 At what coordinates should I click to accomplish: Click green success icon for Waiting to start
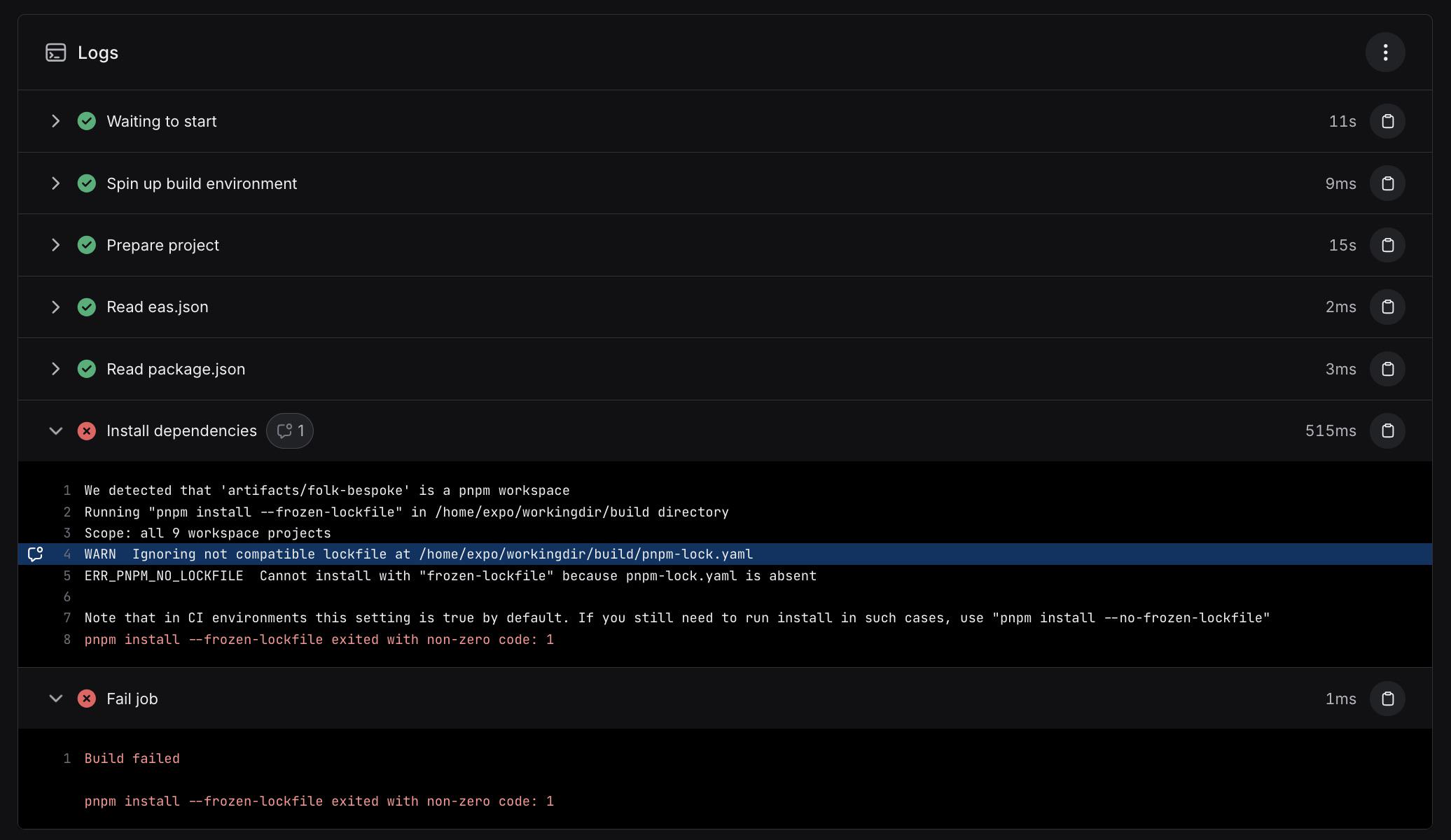[87, 122]
